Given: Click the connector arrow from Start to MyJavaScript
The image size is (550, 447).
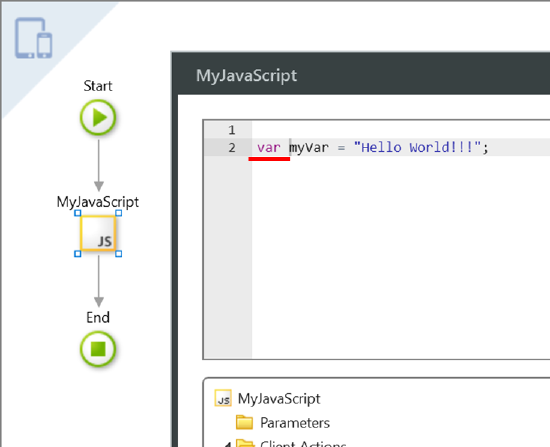Looking at the screenshot, I should click(x=99, y=166).
